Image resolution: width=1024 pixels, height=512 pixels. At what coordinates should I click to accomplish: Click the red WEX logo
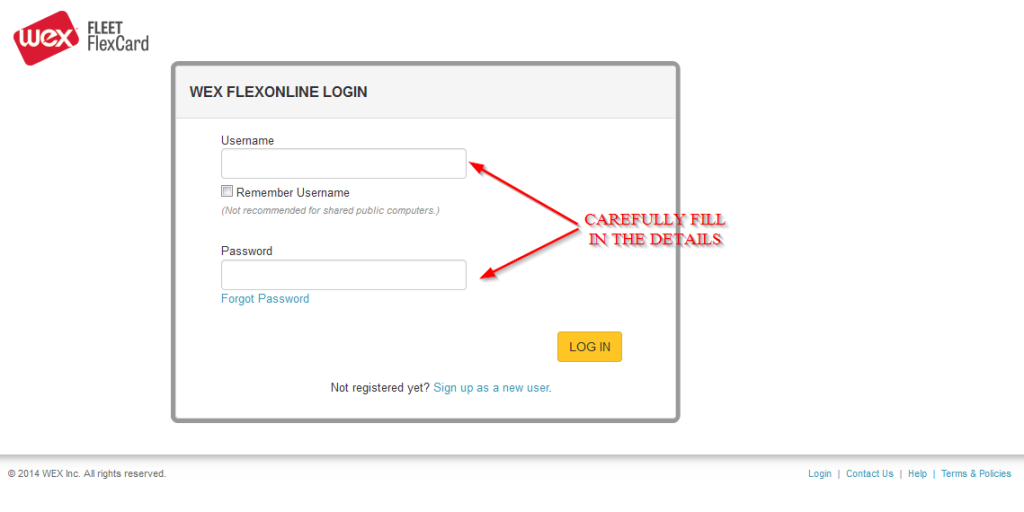46,38
